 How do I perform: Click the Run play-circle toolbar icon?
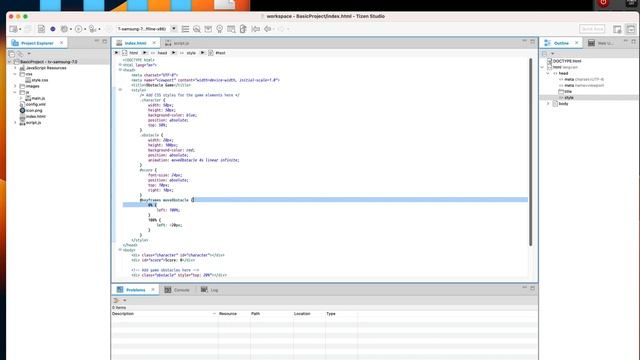point(78,29)
